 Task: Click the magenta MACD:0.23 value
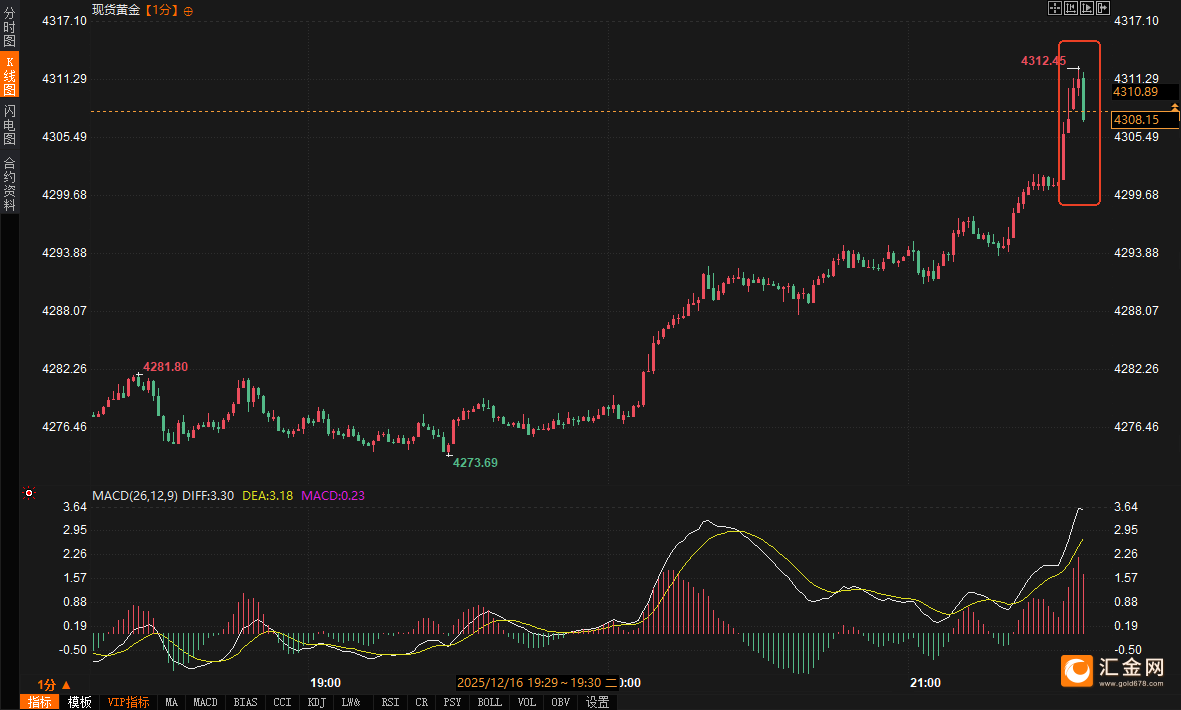pos(333,495)
